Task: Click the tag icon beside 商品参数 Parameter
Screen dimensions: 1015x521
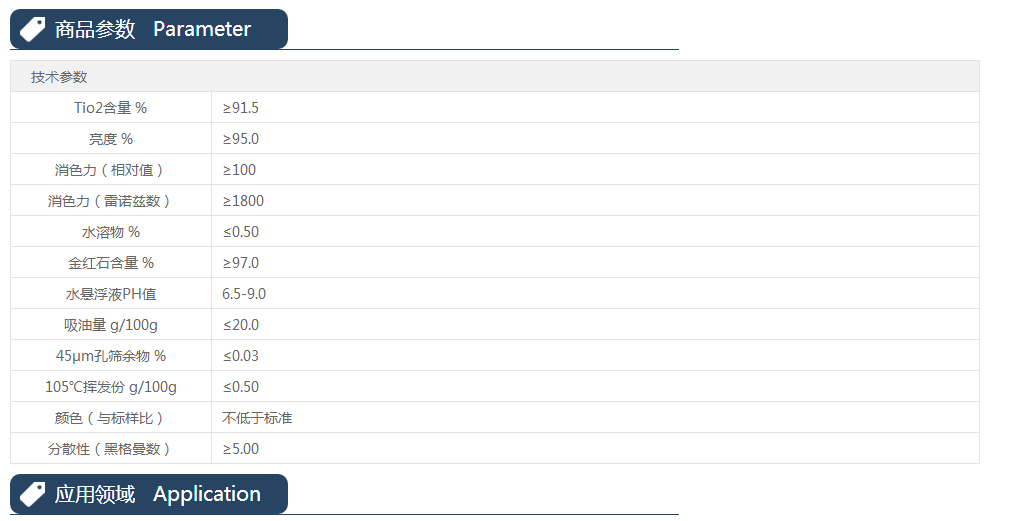Action: pyautogui.click(x=33, y=29)
